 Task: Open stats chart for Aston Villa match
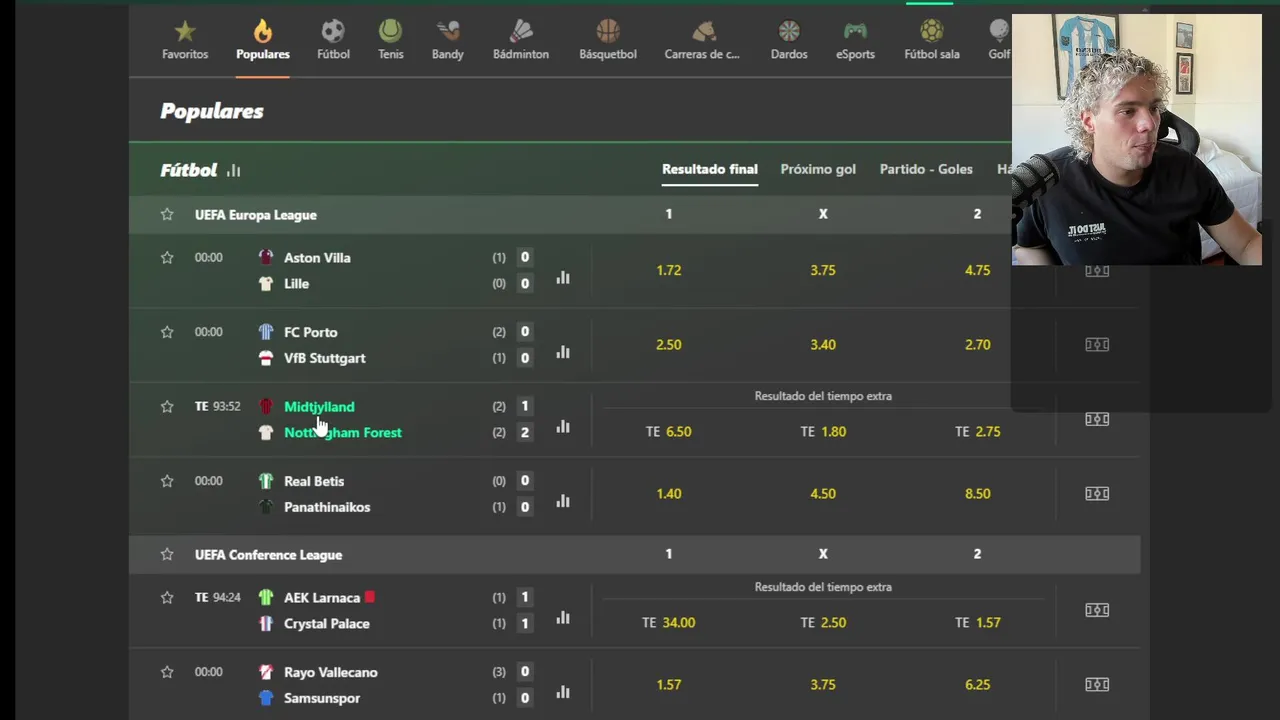click(563, 277)
